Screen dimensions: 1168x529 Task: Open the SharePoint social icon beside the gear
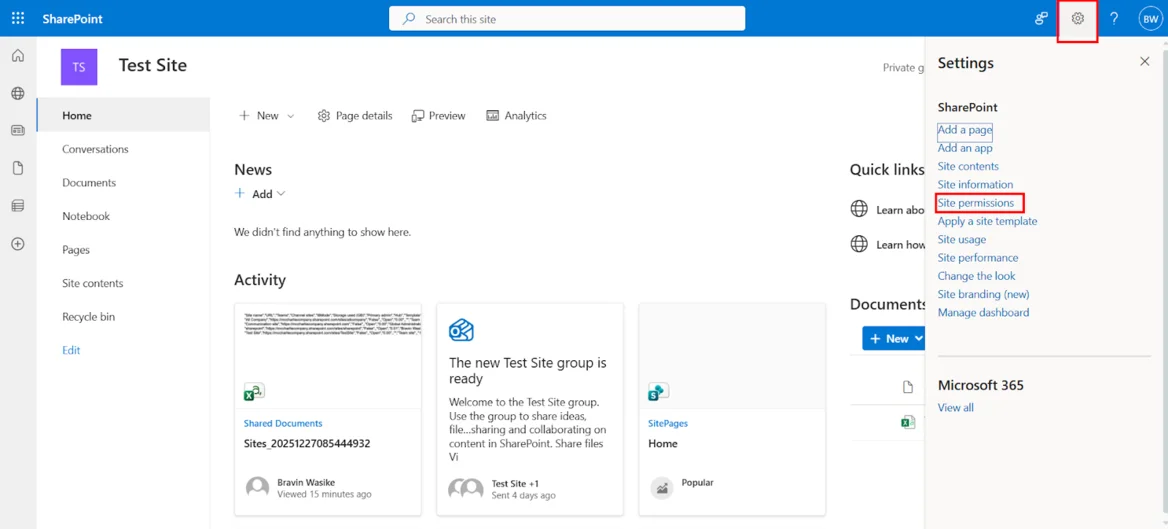coord(1041,19)
